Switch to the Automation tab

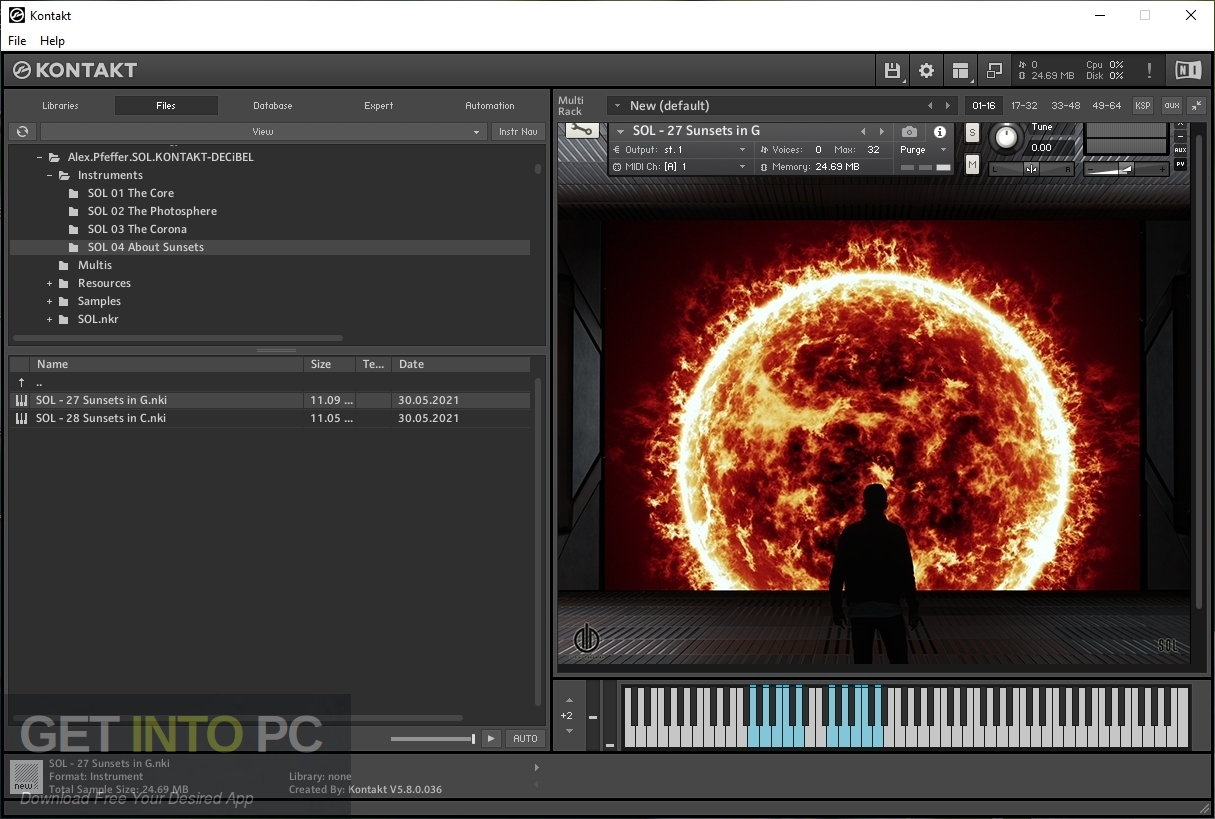click(x=490, y=105)
